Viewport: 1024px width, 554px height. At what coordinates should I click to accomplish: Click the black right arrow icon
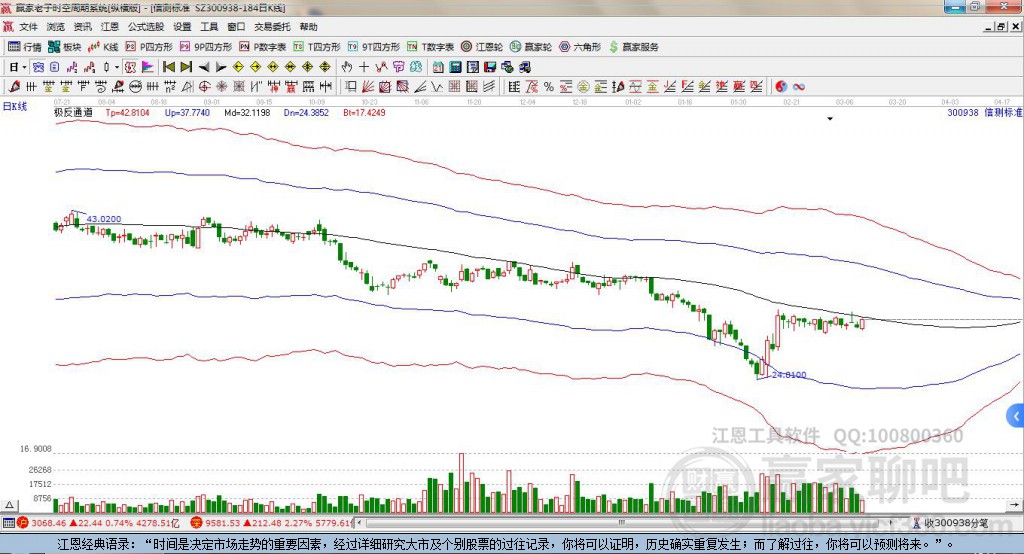pos(221,67)
